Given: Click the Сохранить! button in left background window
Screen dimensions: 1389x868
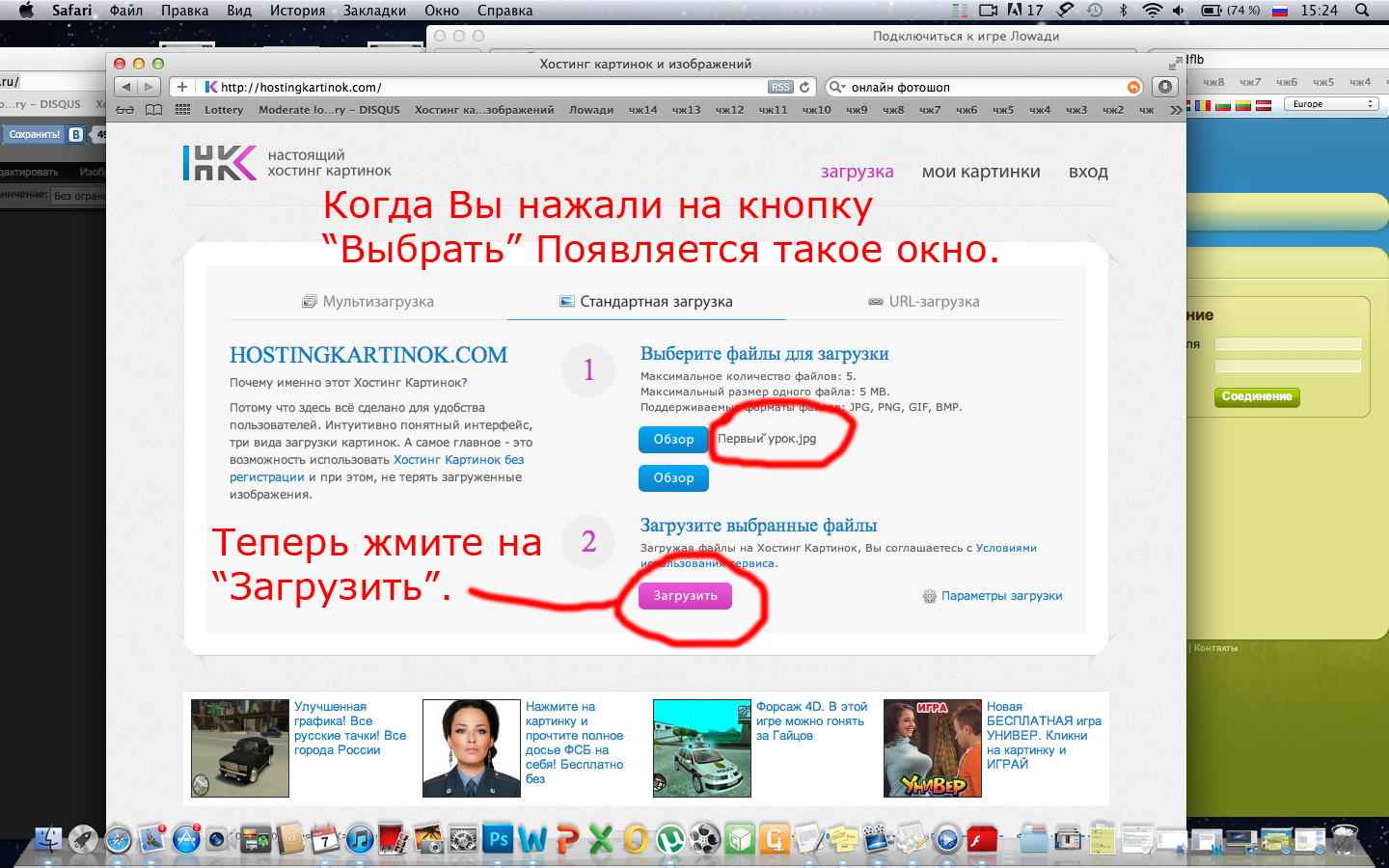Looking at the screenshot, I should (x=35, y=134).
